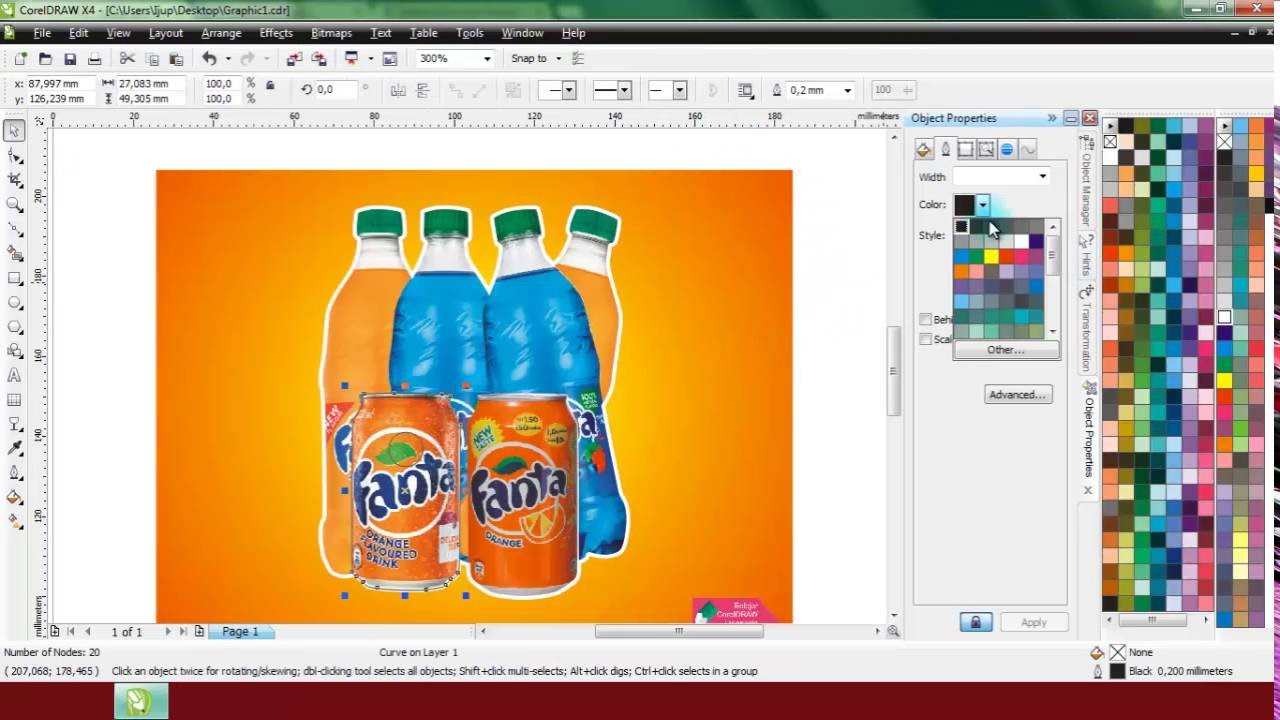Click the horizontal canvas scrollbar
Viewport: 1280px width, 720px height.
(x=679, y=631)
